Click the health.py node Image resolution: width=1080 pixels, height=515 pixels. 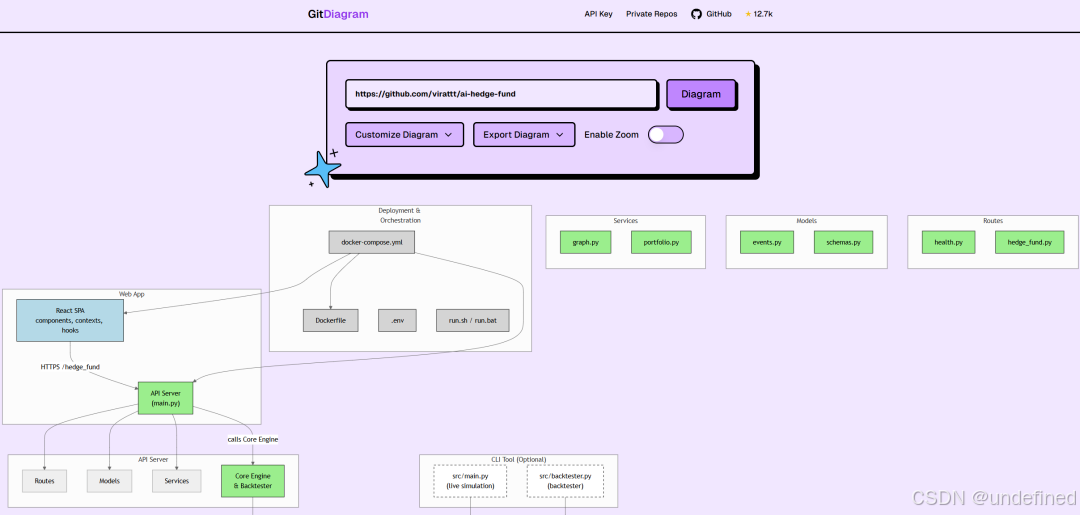click(948, 242)
